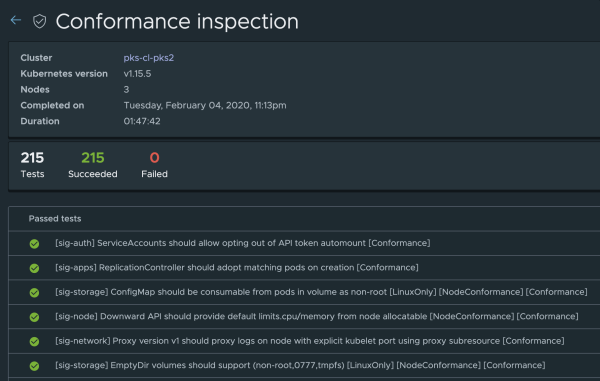Click green check icon for Downward API test
The height and width of the screenshot is (381, 600).
[34, 317]
